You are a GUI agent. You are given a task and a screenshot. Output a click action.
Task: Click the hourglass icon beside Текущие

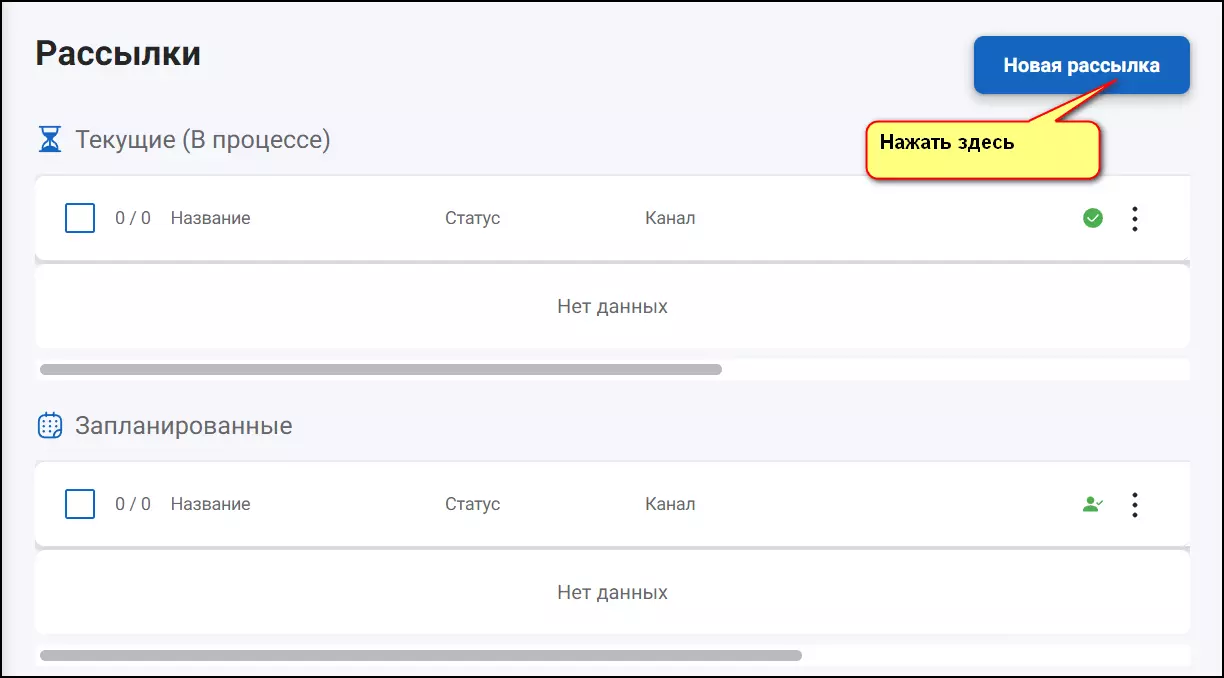click(50, 139)
